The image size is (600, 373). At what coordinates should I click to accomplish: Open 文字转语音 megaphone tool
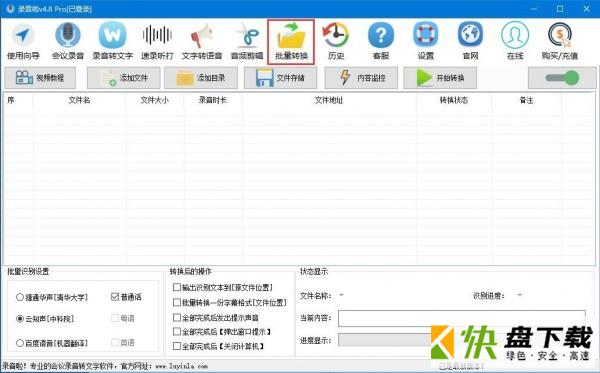coord(202,41)
